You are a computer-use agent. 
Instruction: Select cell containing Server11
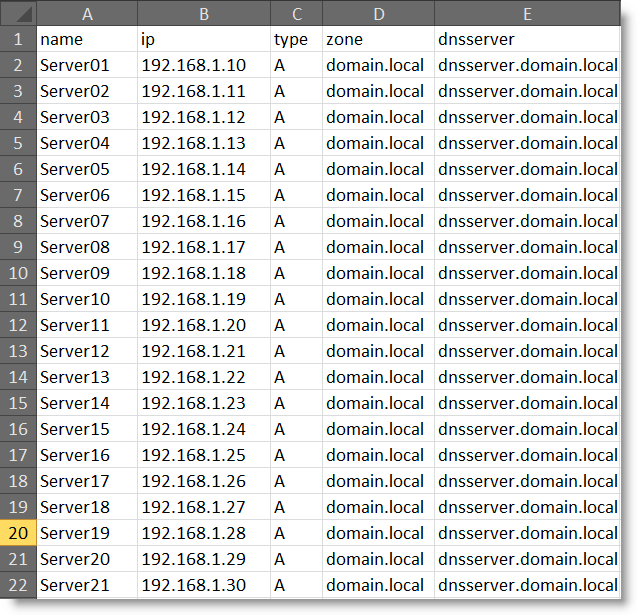pos(87,325)
